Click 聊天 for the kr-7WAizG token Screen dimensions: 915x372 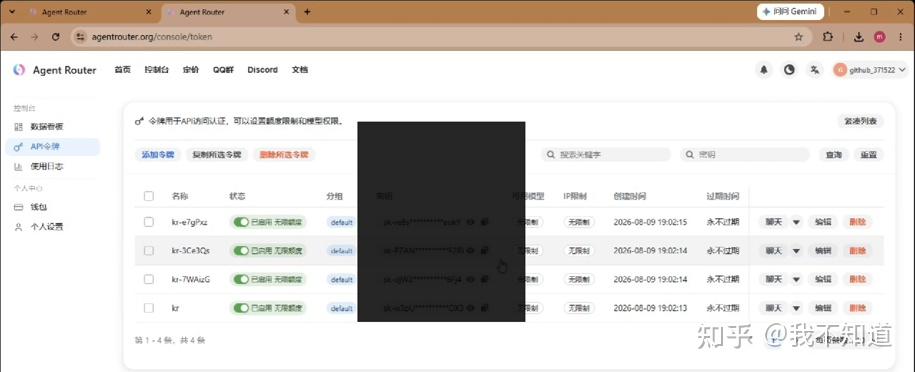pyautogui.click(x=773, y=279)
